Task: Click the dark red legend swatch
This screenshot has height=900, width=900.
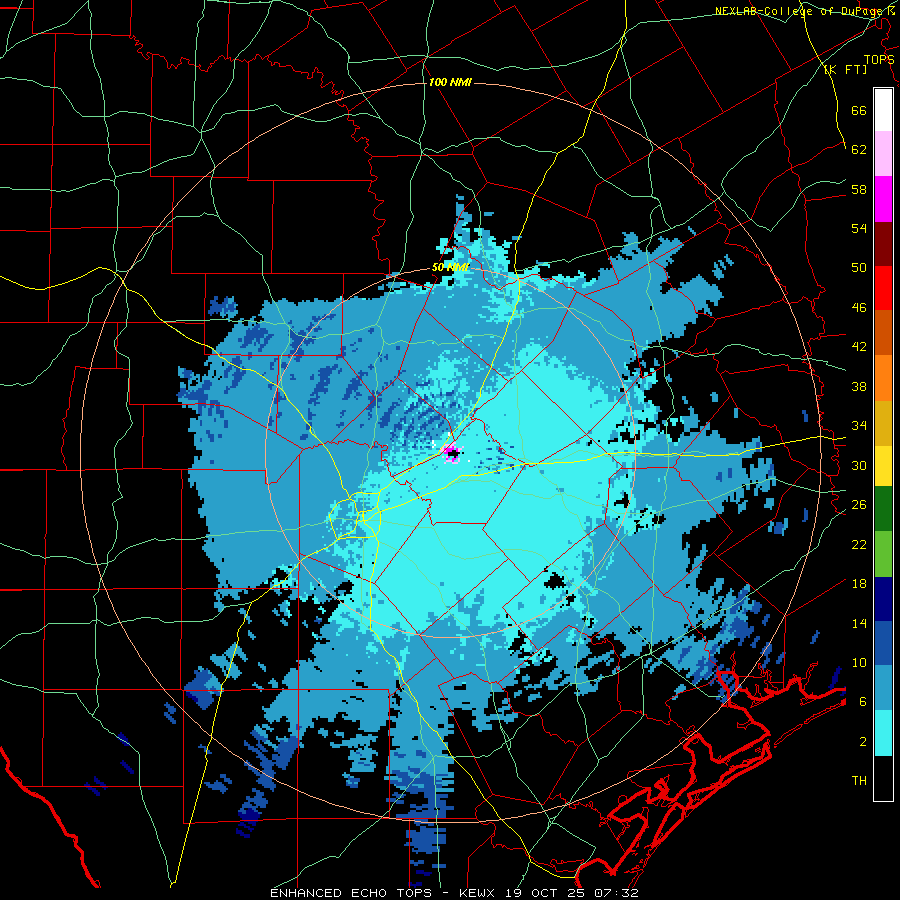Action: pos(883,243)
